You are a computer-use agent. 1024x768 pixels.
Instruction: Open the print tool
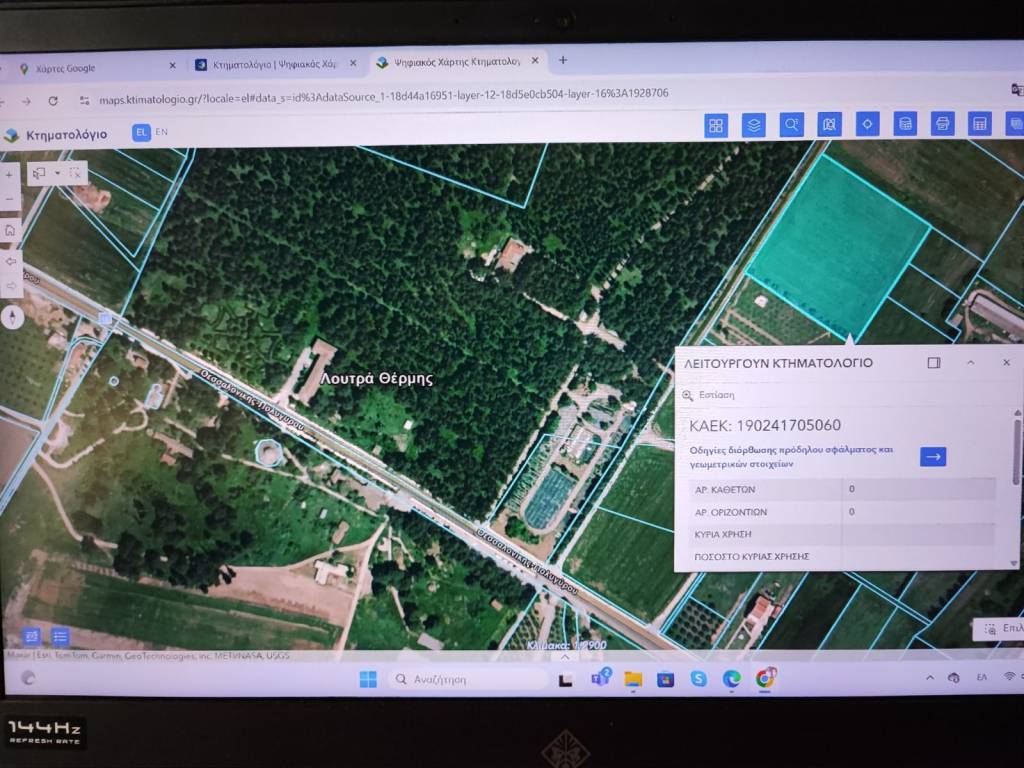click(941, 124)
